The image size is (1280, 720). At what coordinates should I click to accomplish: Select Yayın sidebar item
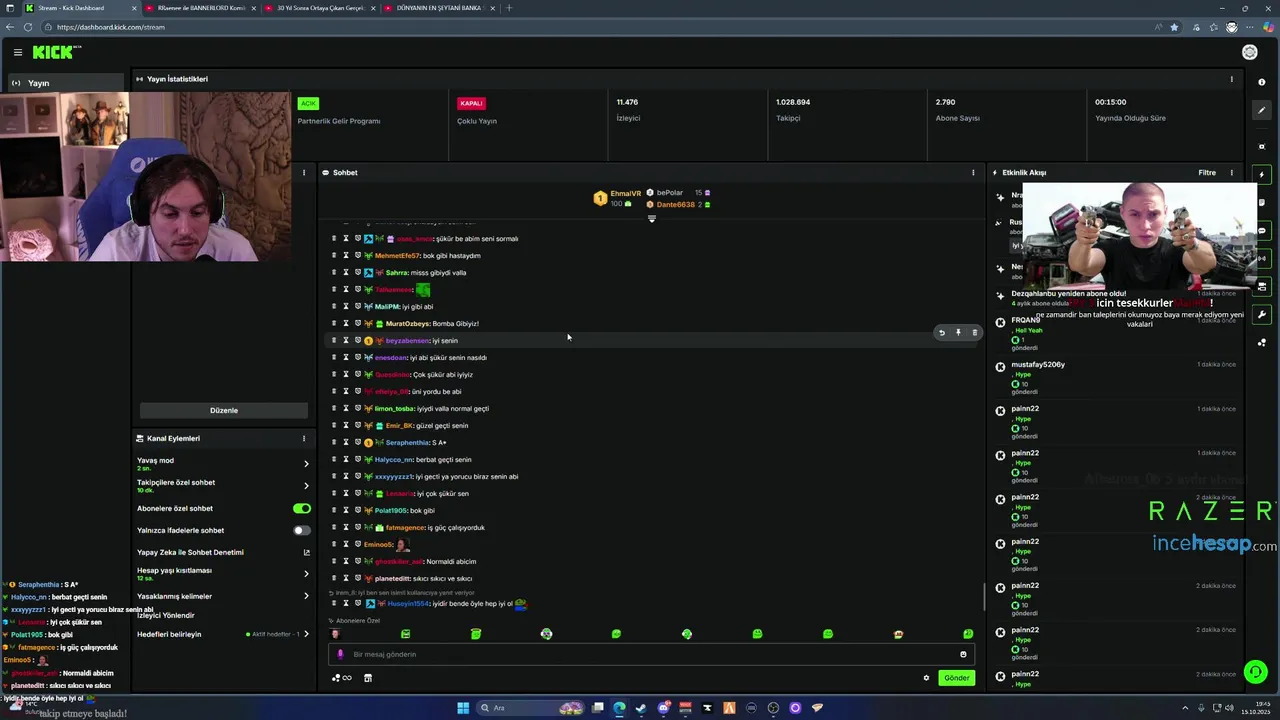coord(66,83)
